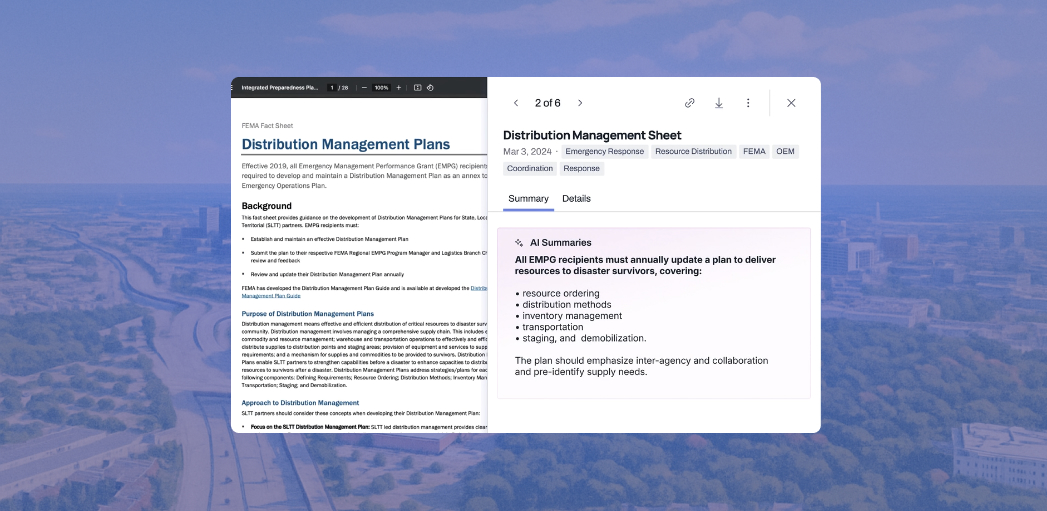Click the FEMA Fact Sheet label
This screenshot has width=1047, height=511.
coord(267,126)
